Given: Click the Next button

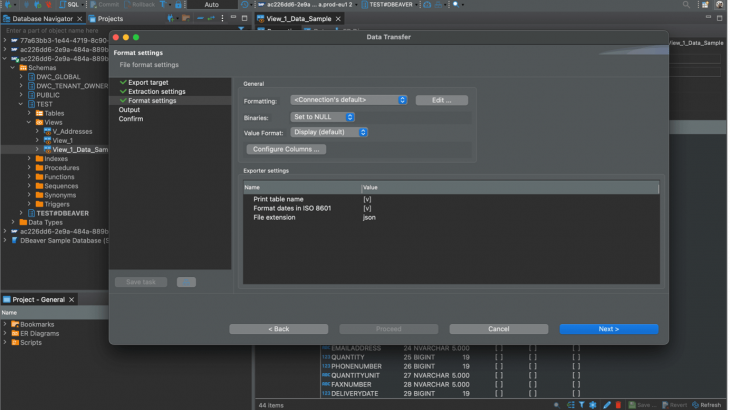Looking at the screenshot, I should [x=608, y=328].
